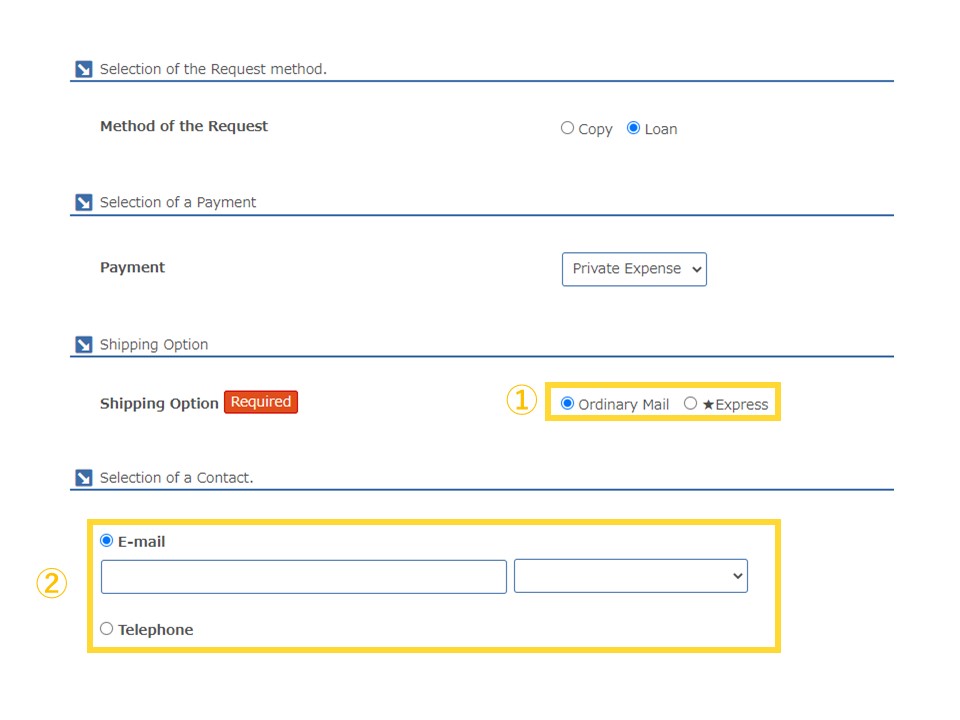Viewport: 960px width, 720px height.
Task: Click the circled number 2 marker
Action: tap(51, 583)
